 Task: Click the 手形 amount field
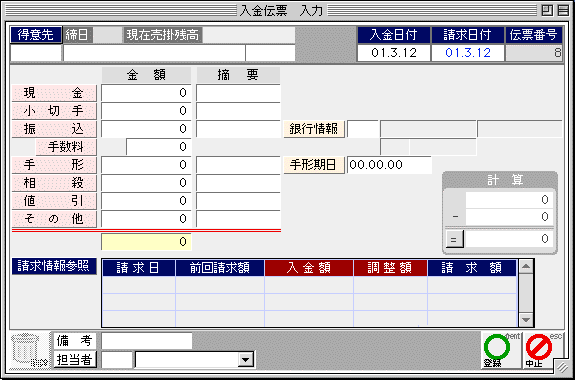coord(146,165)
